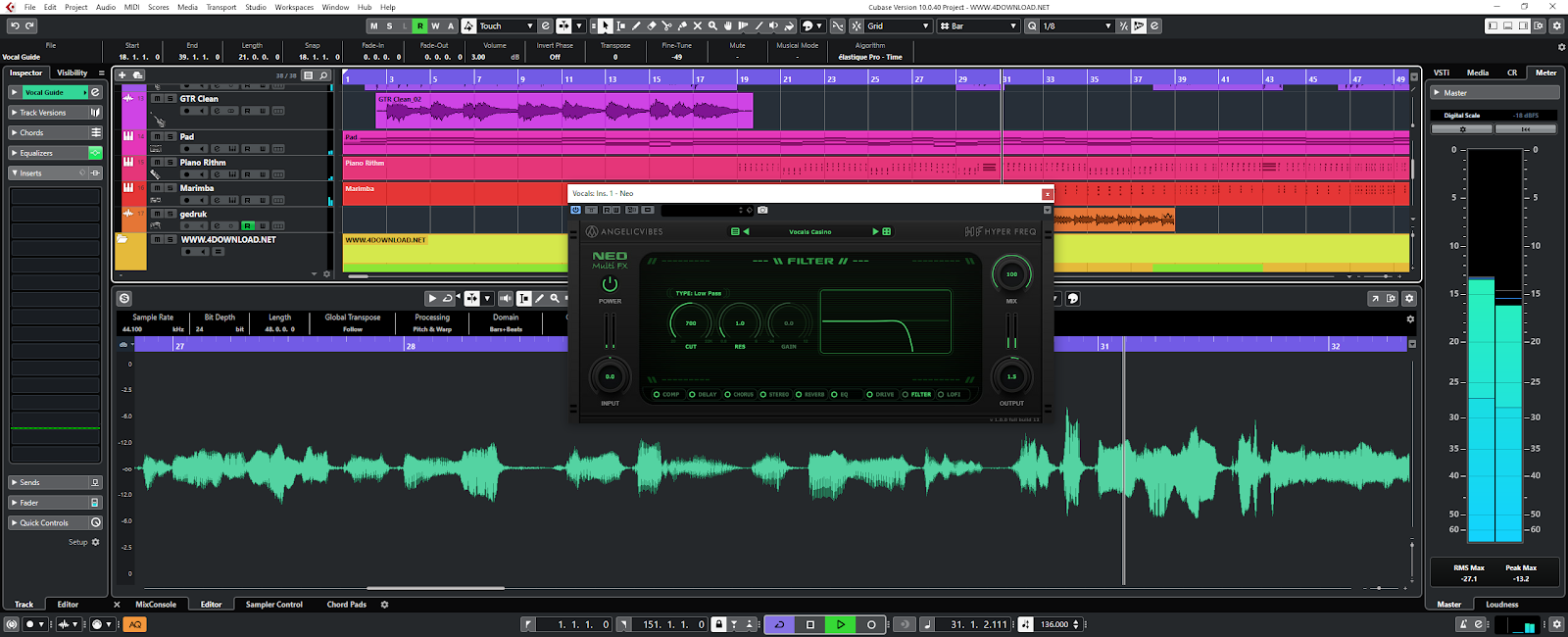Image resolution: width=1568 pixels, height=637 pixels.
Task: Click the Setup gear in the Inspector
Action: coord(95,542)
